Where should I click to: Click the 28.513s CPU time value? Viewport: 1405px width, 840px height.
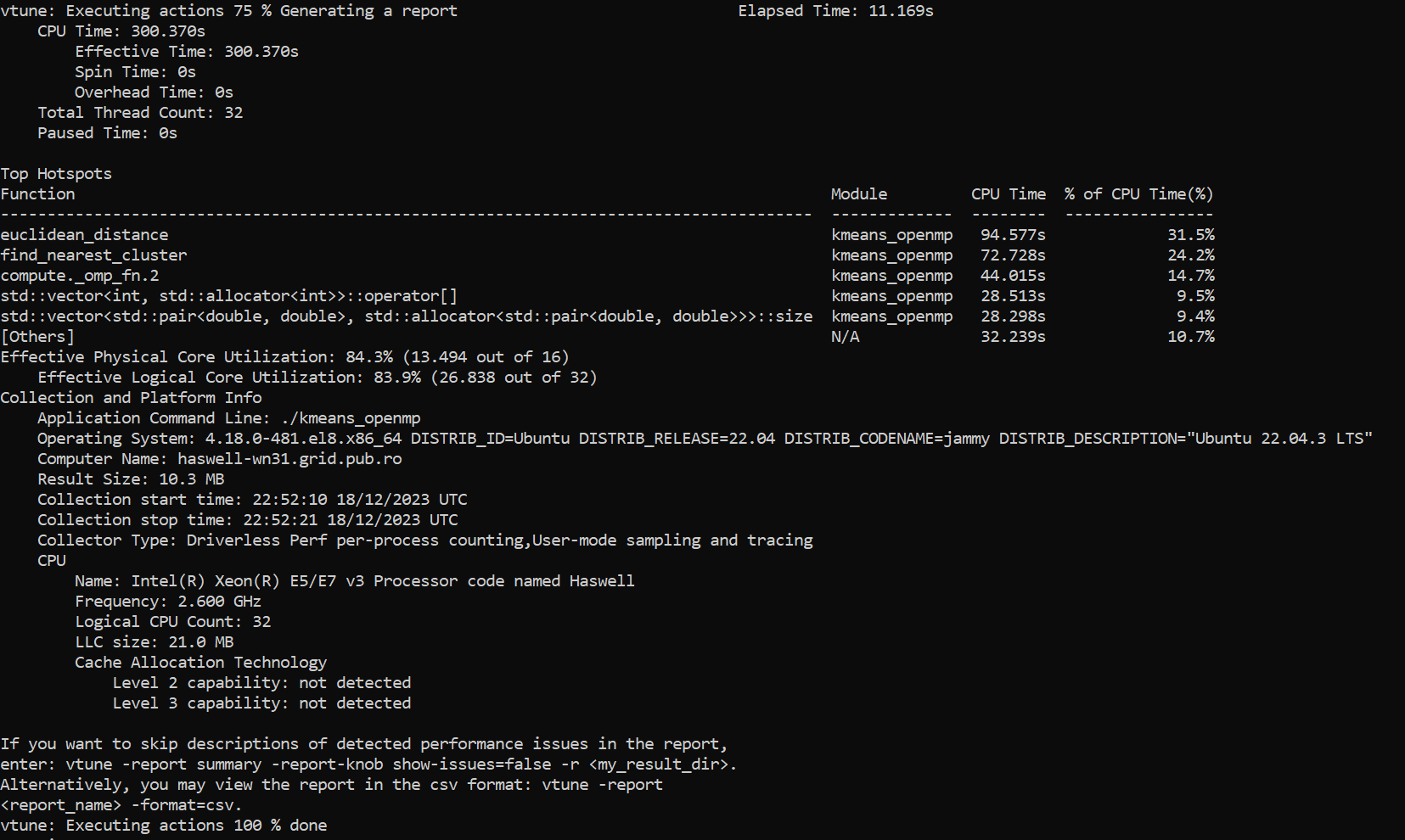point(1013,296)
